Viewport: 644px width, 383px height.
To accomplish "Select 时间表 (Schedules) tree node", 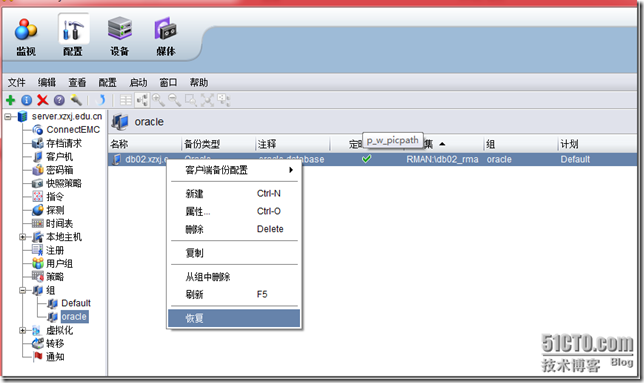I will tap(60, 224).
